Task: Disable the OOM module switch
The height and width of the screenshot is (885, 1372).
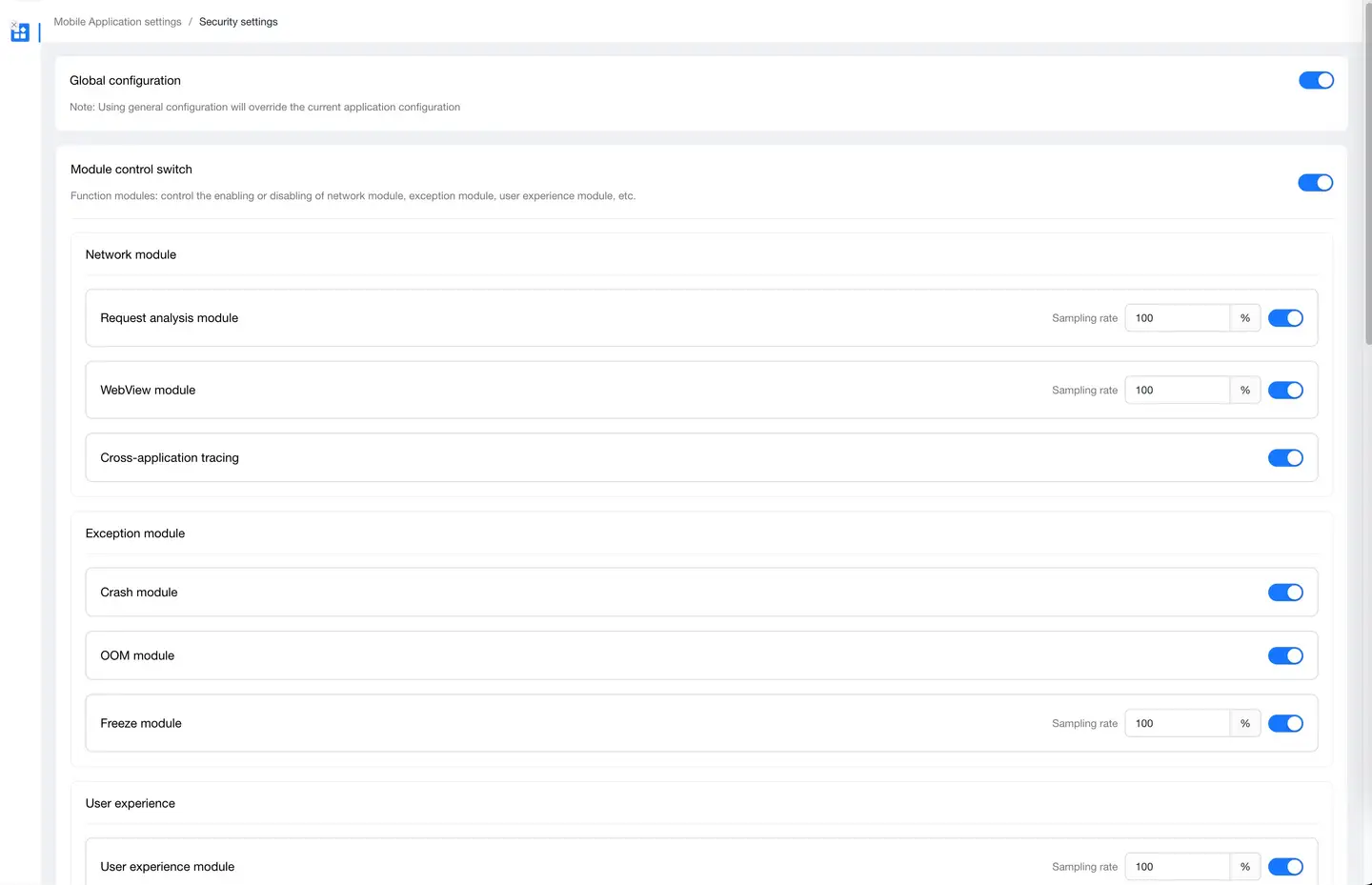Action: [x=1285, y=656]
